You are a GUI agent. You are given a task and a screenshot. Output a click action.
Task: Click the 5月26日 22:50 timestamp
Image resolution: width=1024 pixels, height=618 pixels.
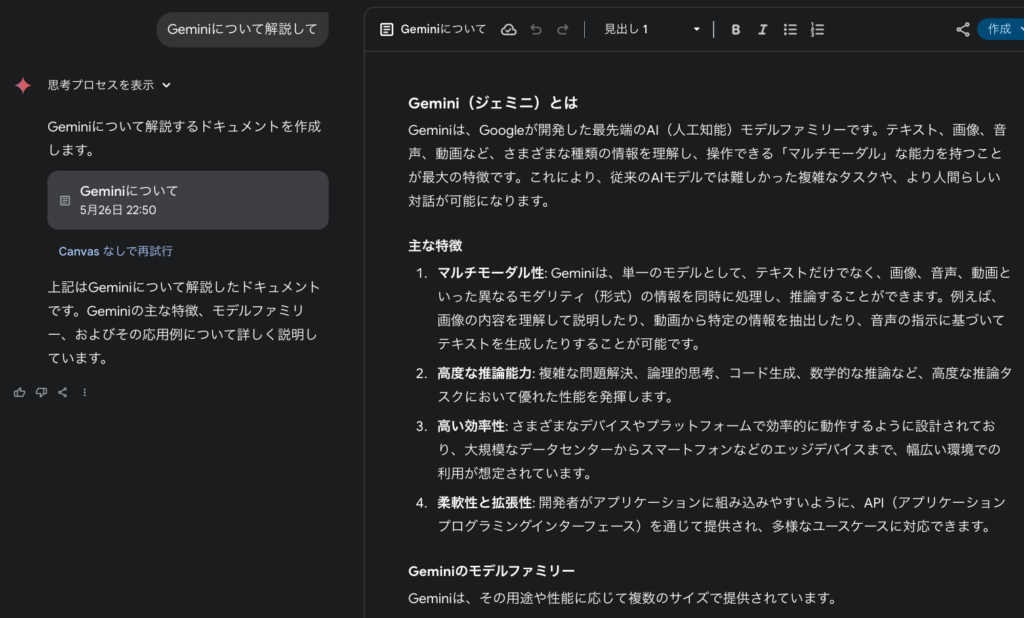pos(118,210)
